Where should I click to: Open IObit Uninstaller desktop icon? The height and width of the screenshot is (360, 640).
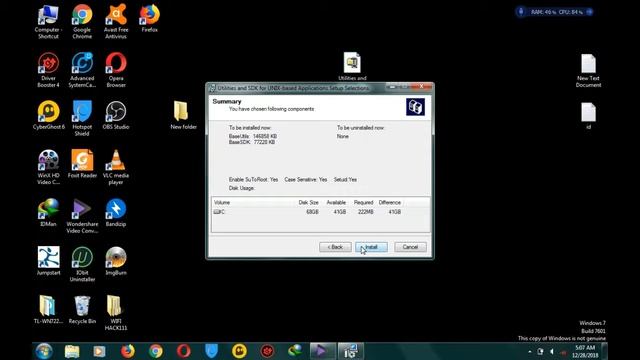click(82, 264)
